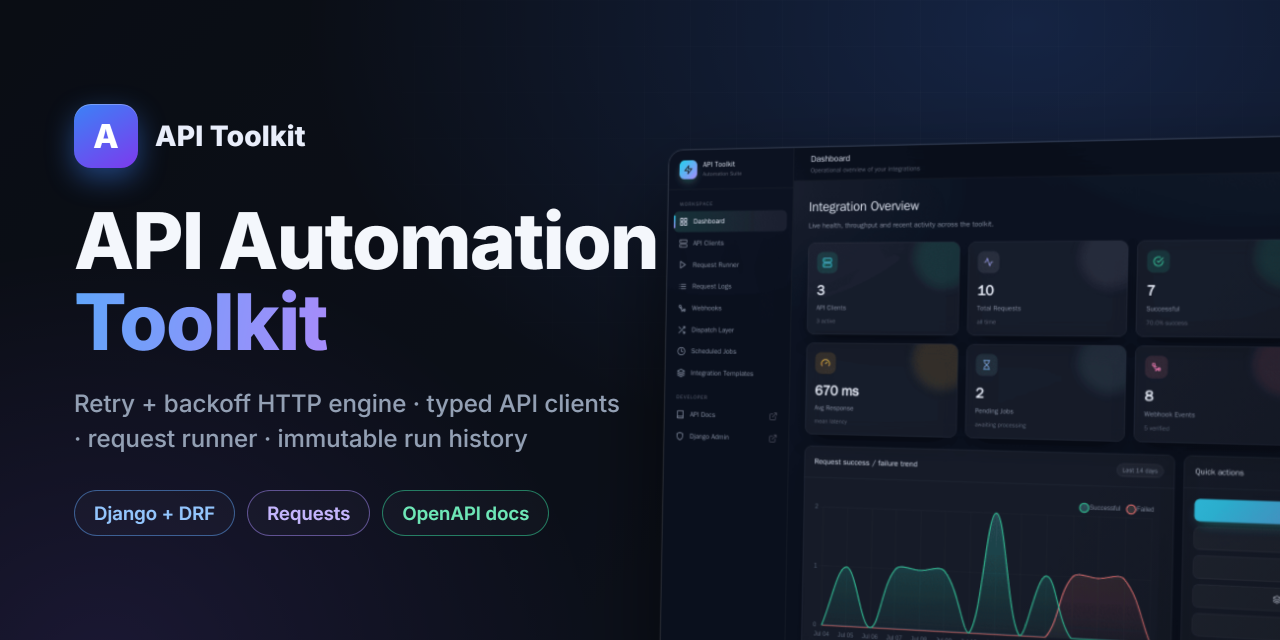Viewport: 1280px width, 640px height.
Task: Open Dashboard in the sidebar menu
Action: (x=731, y=221)
